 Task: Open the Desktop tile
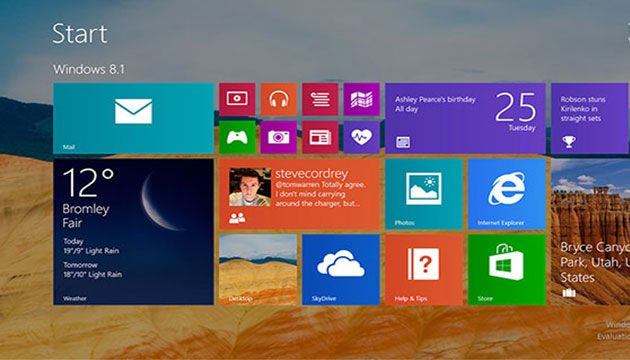(258, 270)
